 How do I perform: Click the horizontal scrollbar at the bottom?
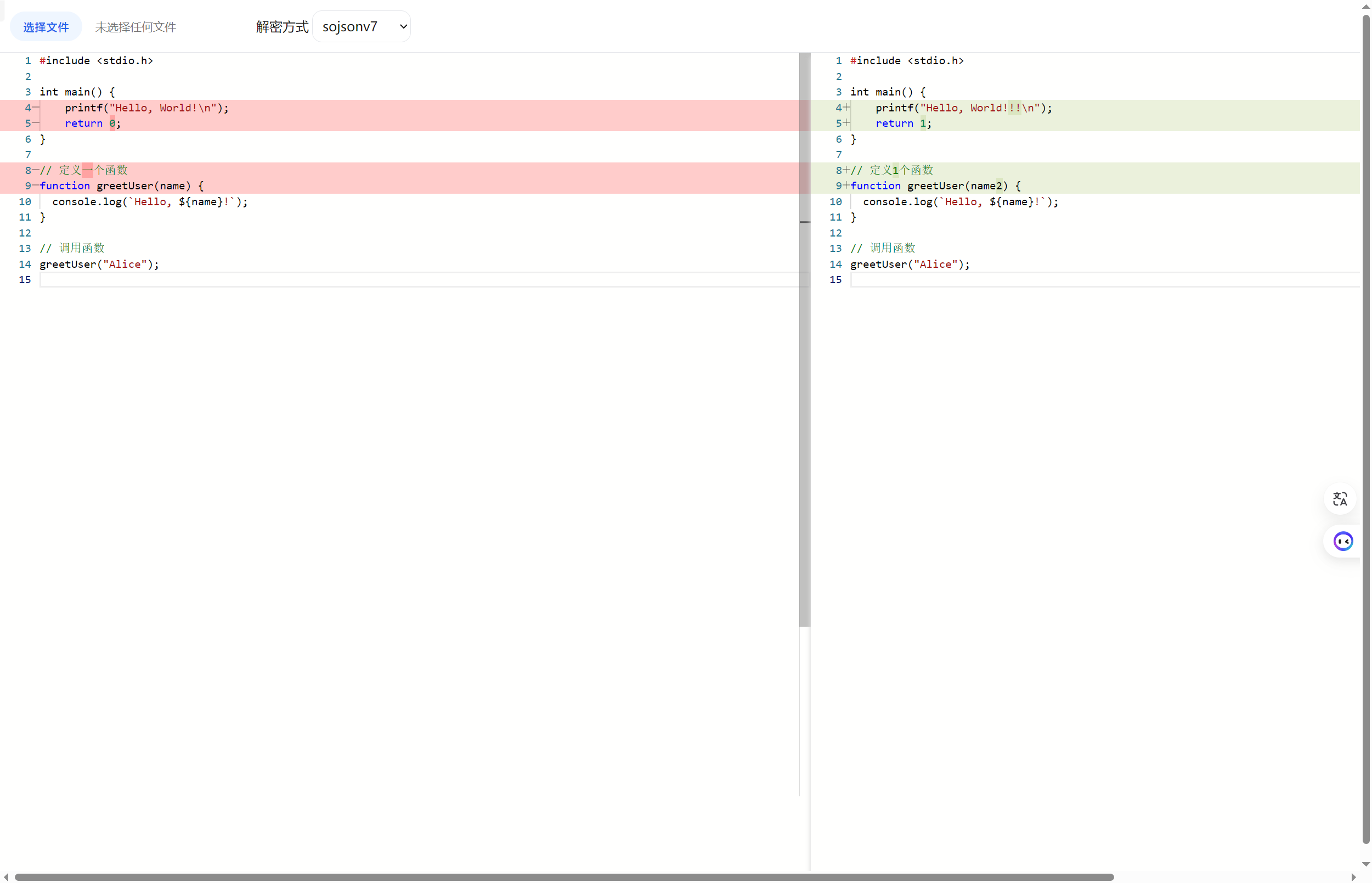tap(564, 878)
